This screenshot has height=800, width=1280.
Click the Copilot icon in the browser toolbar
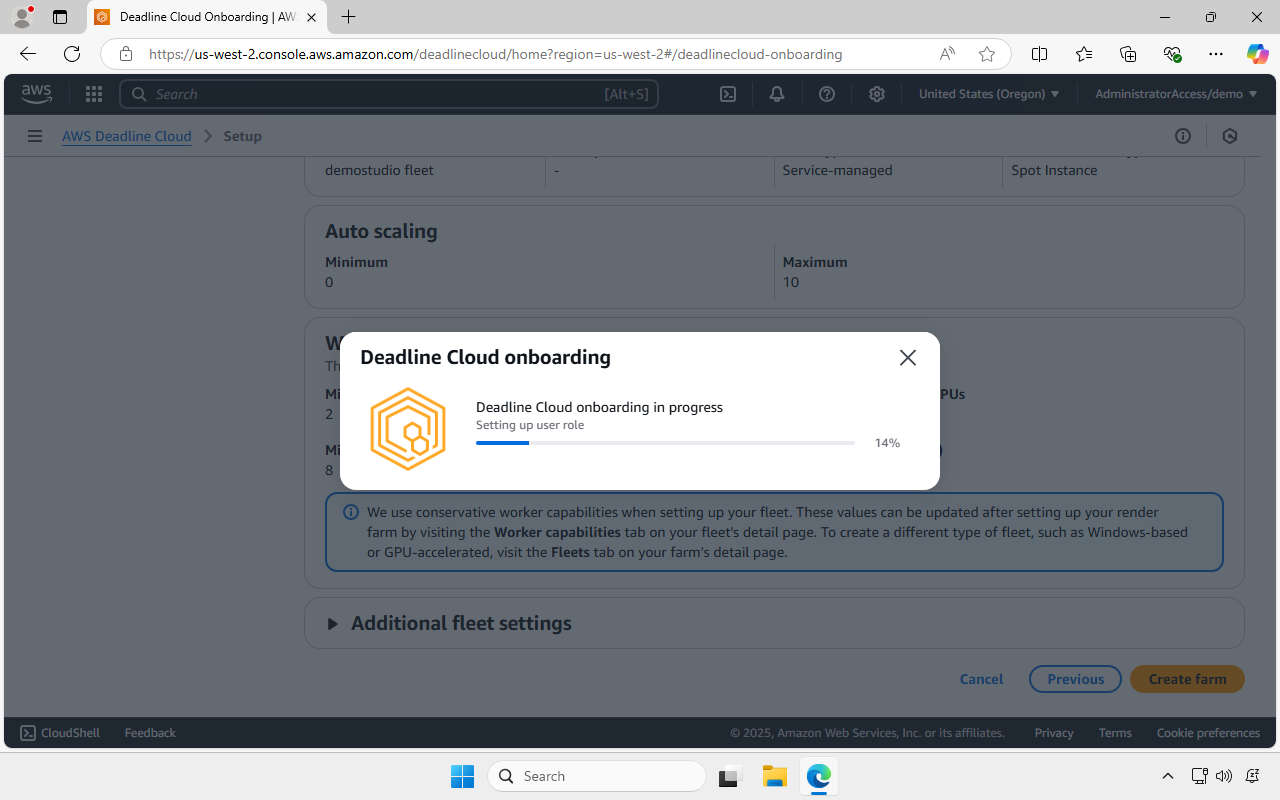click(x=1257, y=54)
